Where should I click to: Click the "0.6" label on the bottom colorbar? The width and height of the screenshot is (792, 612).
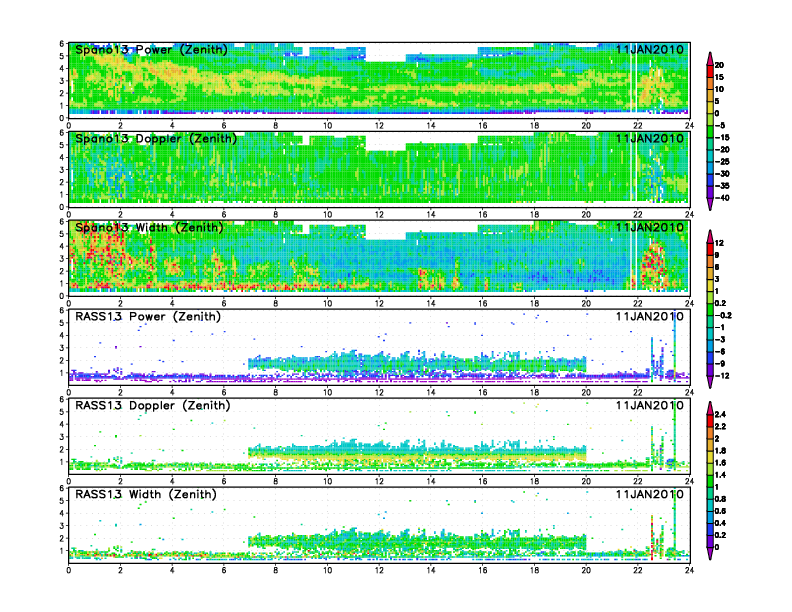(720, 512)
